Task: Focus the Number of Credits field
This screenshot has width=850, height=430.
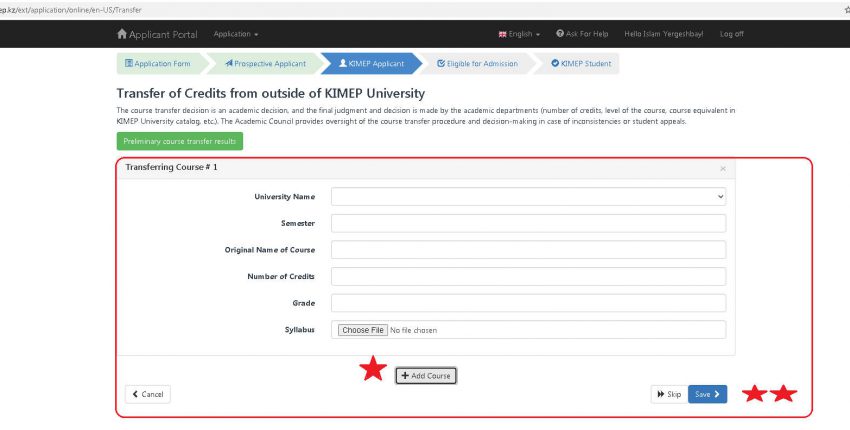Action: click(529, 277)
